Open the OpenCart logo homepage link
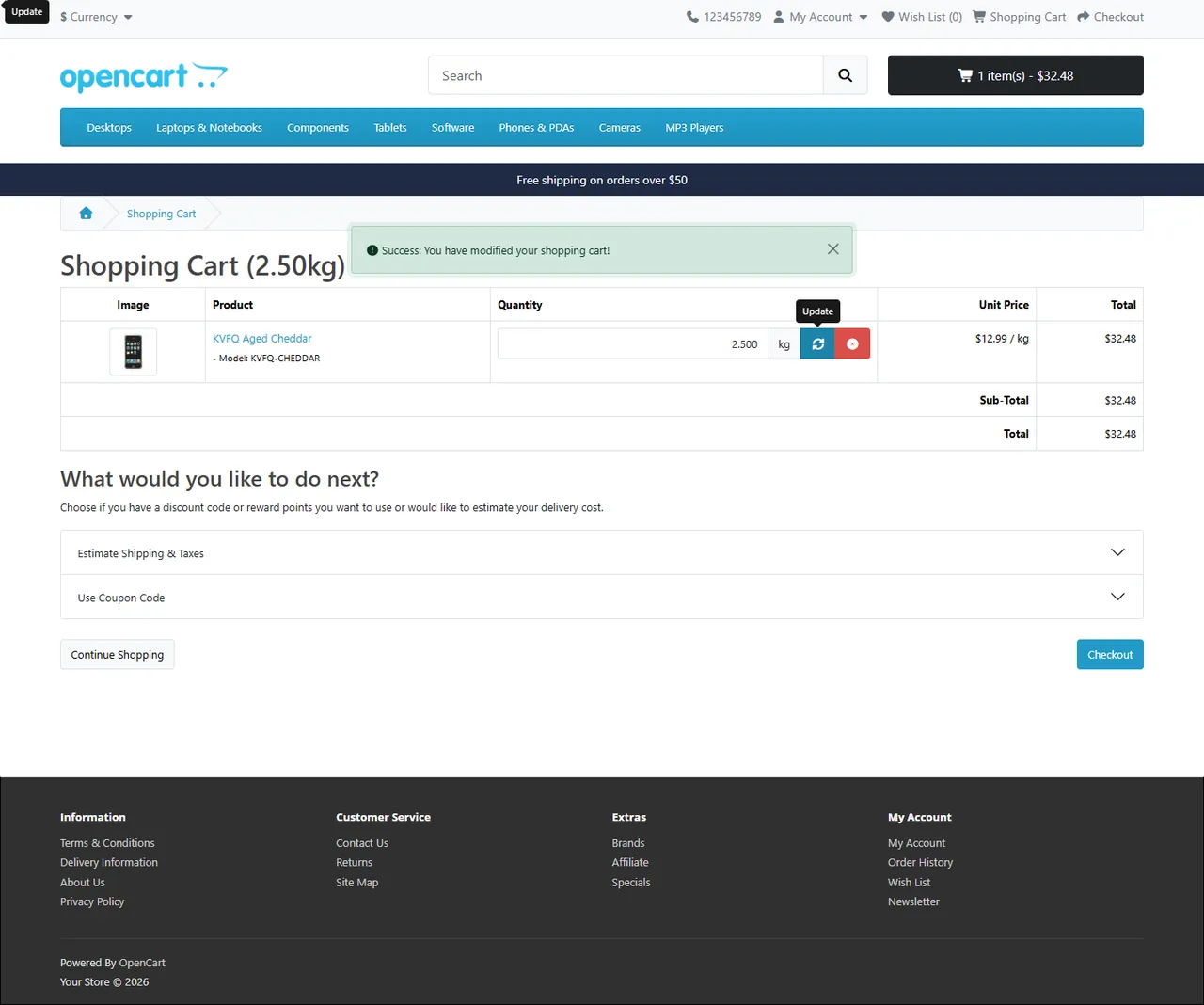This screenshot has width=1204, height=1005. pyautogui.click(x=144, y=77)
